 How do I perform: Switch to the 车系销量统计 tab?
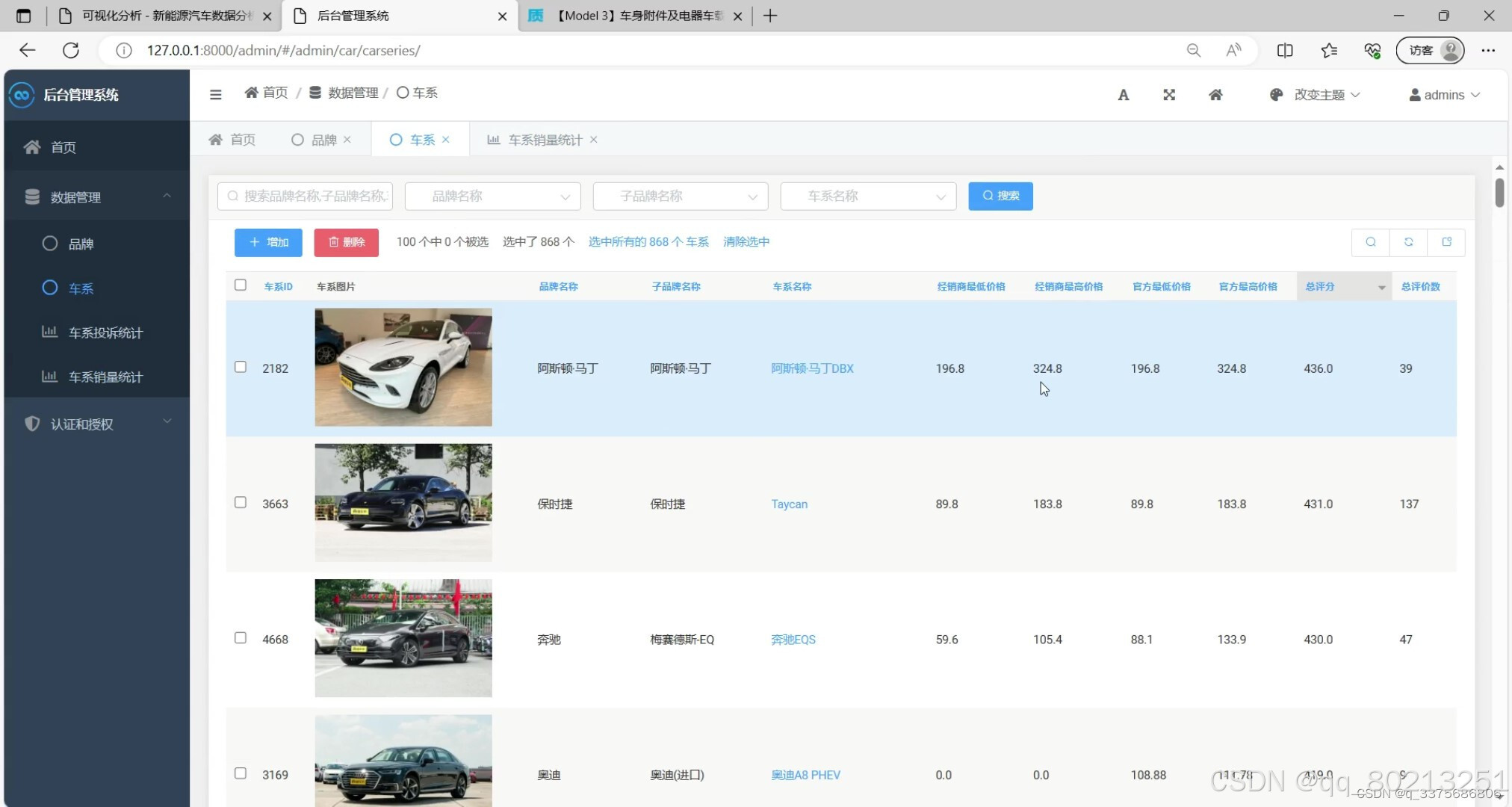pyautogui.click(x=544, y=140)
